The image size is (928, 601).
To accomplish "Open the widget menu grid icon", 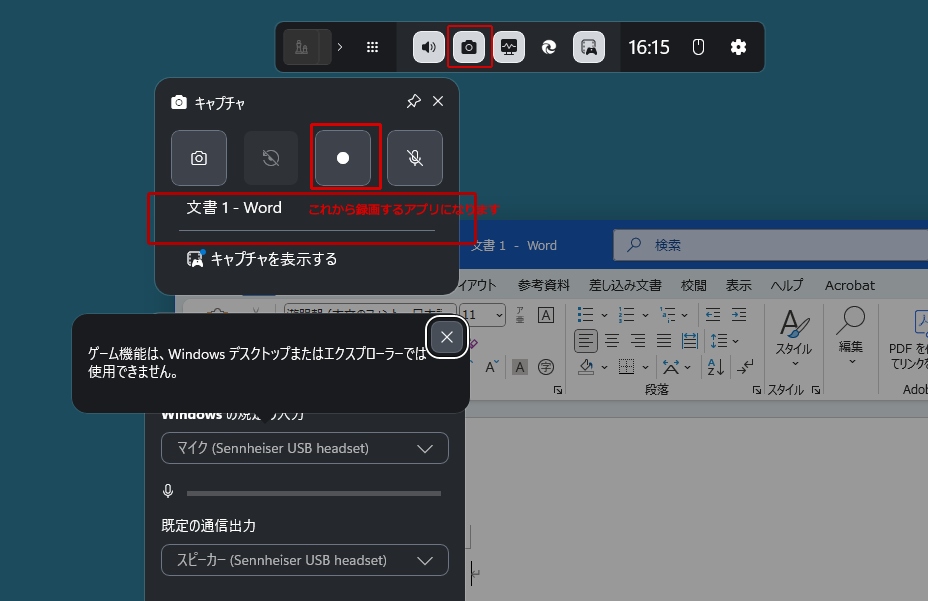I will click(x=372, y=47).
